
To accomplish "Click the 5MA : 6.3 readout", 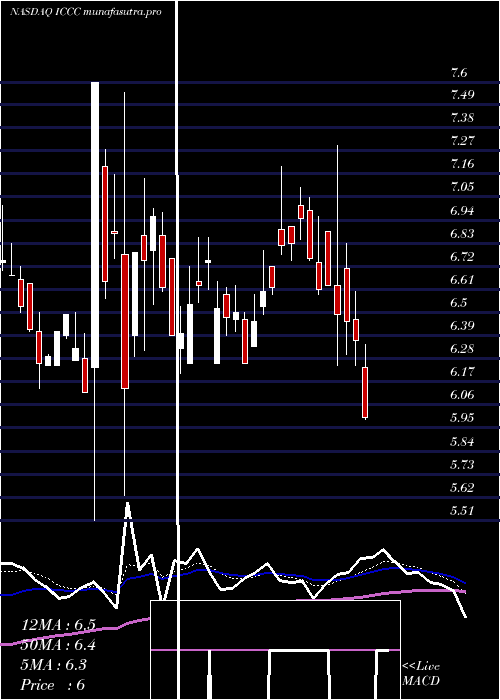I will coord(54,665).
